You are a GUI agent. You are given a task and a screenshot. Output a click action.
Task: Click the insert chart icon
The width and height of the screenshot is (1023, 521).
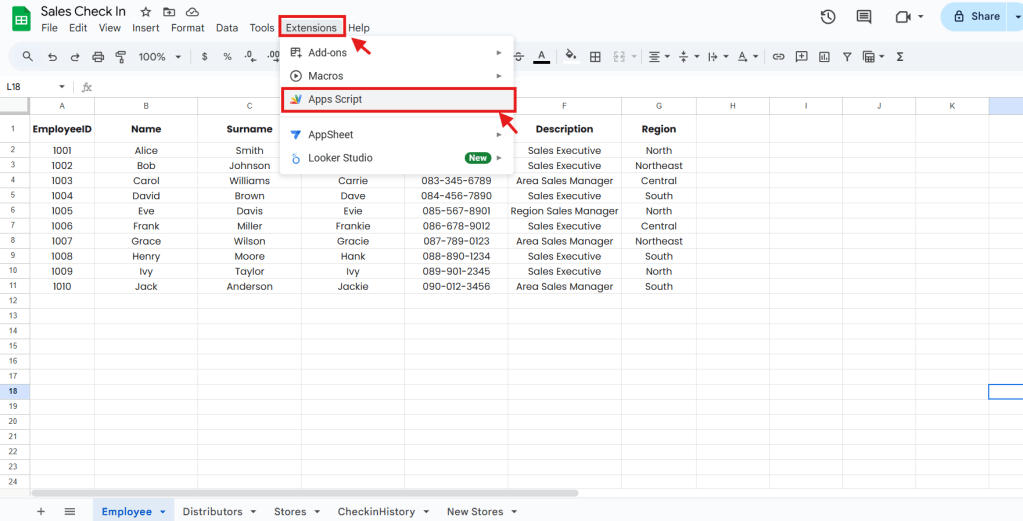pyautogui.click(x=824, y=57)
